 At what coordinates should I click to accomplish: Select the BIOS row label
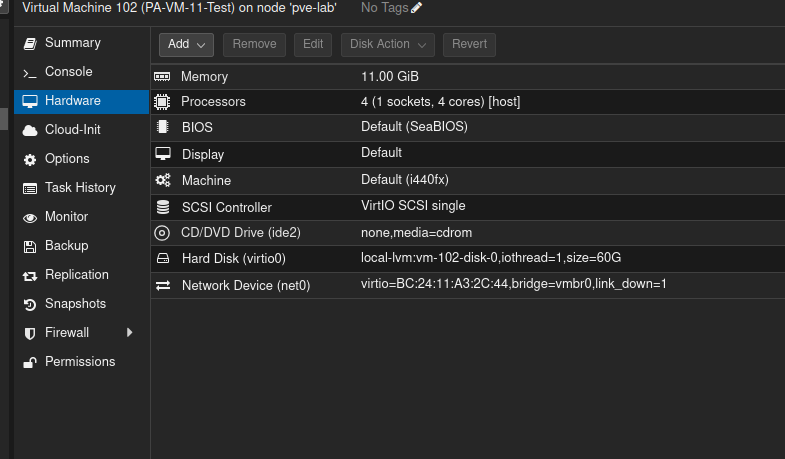coord(197,127)
